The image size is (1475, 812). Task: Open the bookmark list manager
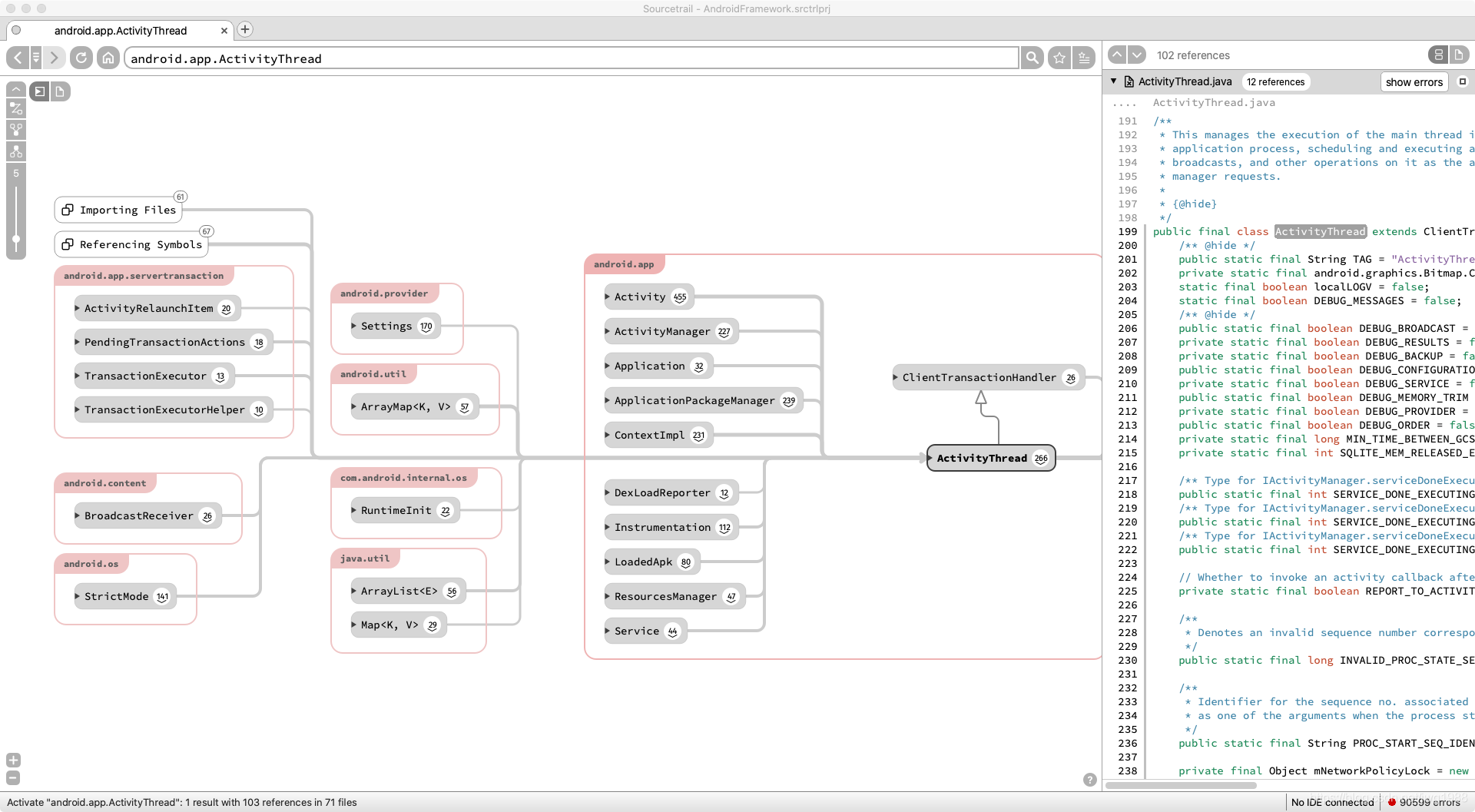click(1084, 58)
